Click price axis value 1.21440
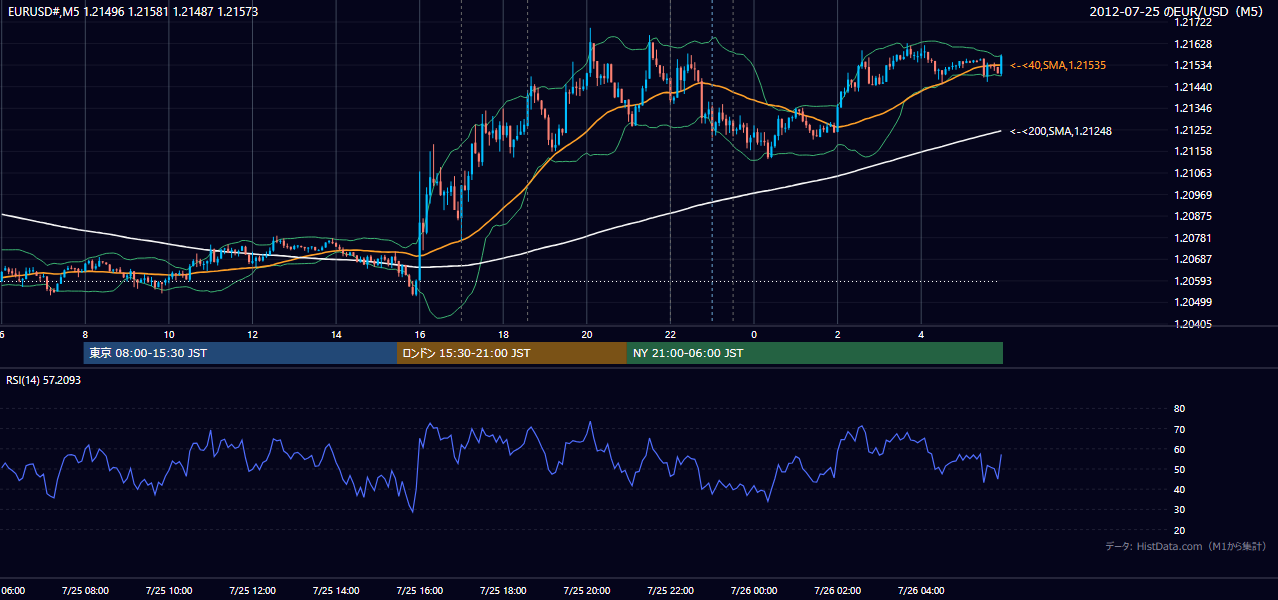This screenshot has height=600, width=1278. pyautogui.click(x=1194, y=87)
